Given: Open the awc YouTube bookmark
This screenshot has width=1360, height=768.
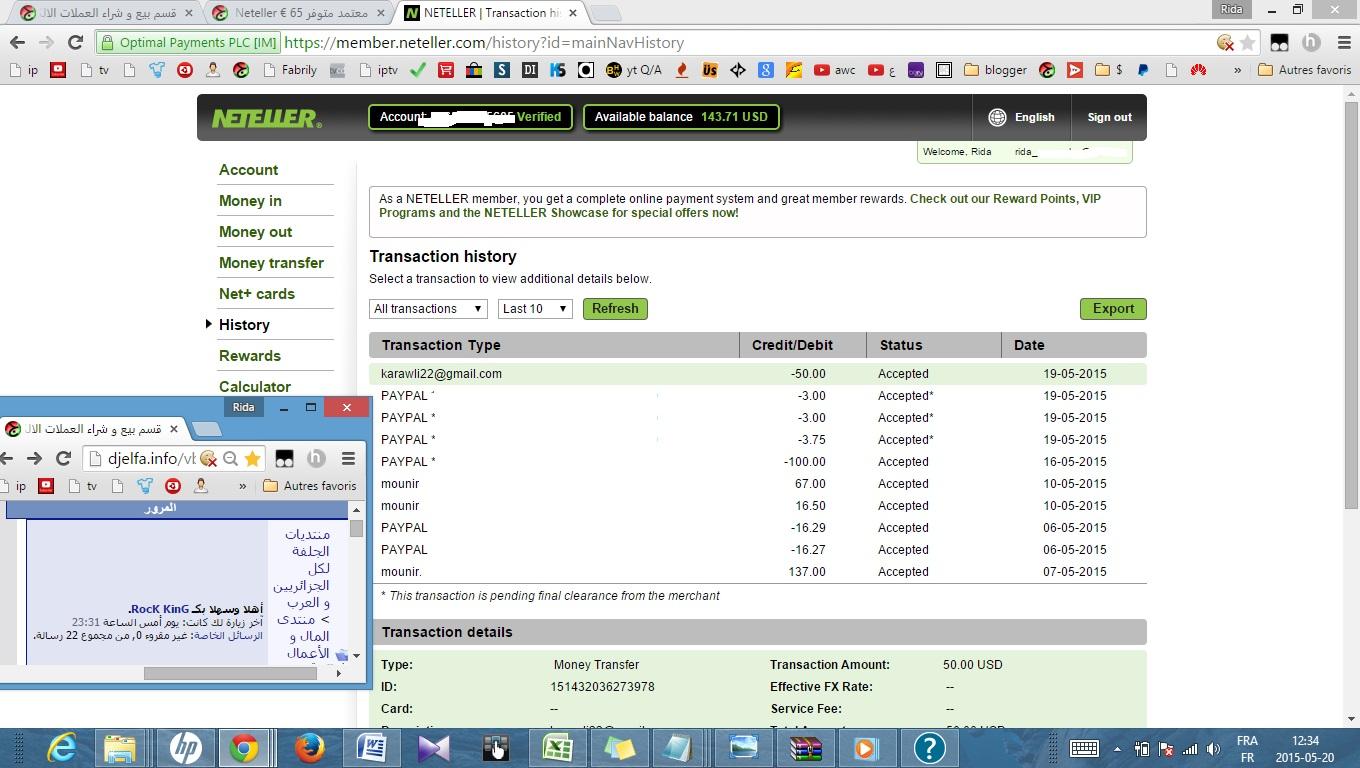Looking at the screenshot, I should (835, 70).
